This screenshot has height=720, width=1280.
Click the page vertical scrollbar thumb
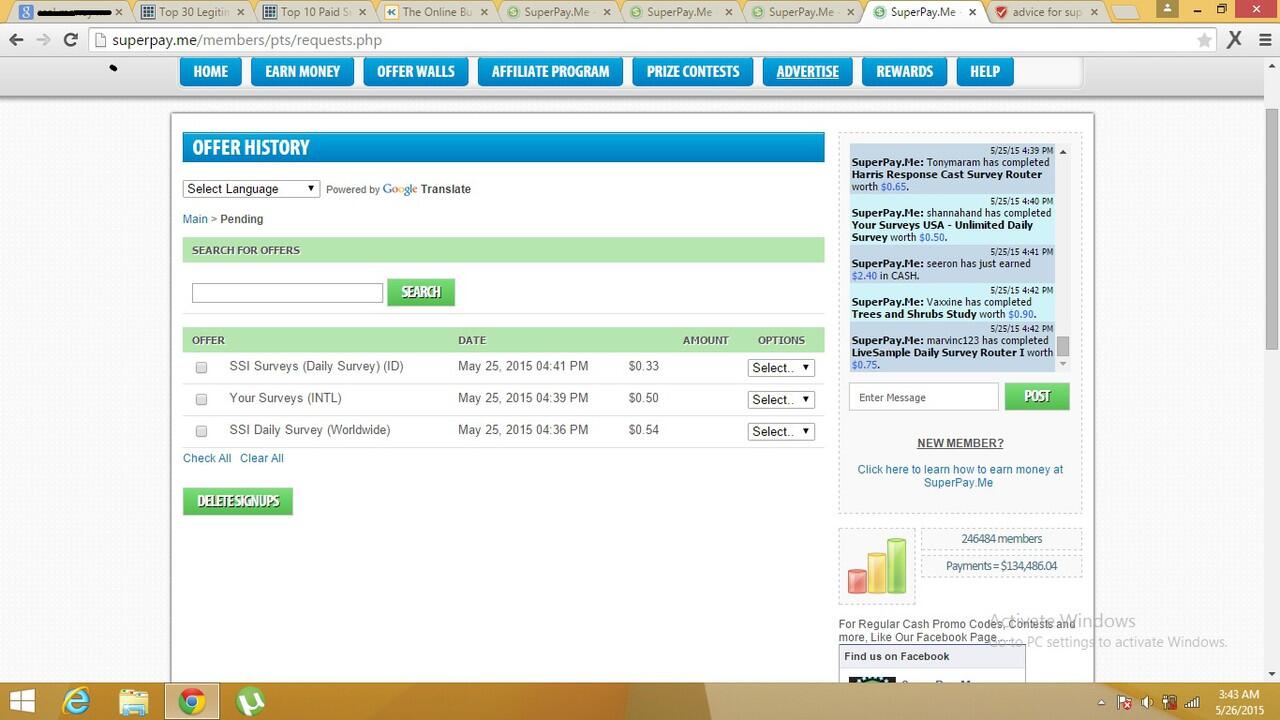1272,228
